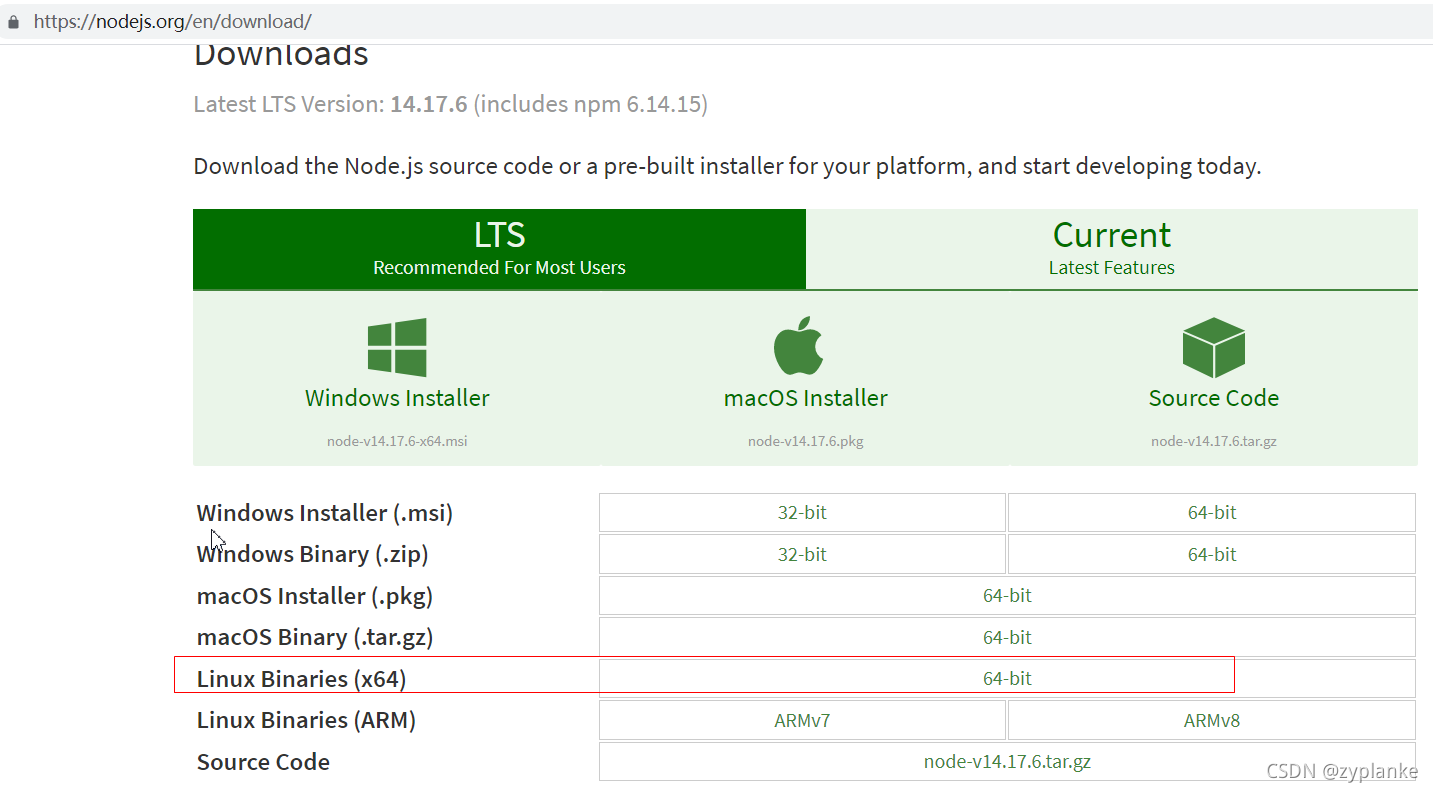Download the 32-bit Windows Binary (.zip)
This screenshot has width=1433, height=792.
[802, 554]
